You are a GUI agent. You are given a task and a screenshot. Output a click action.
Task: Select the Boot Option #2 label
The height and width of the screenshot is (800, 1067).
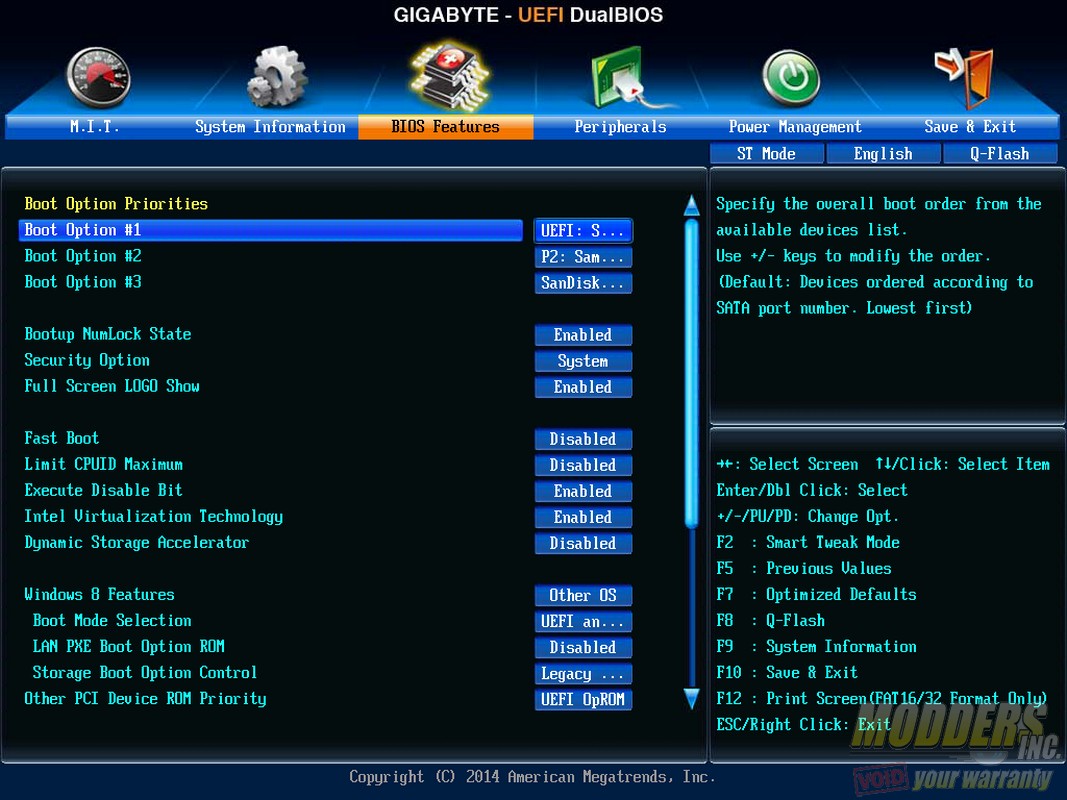click(x=83, y=256)
